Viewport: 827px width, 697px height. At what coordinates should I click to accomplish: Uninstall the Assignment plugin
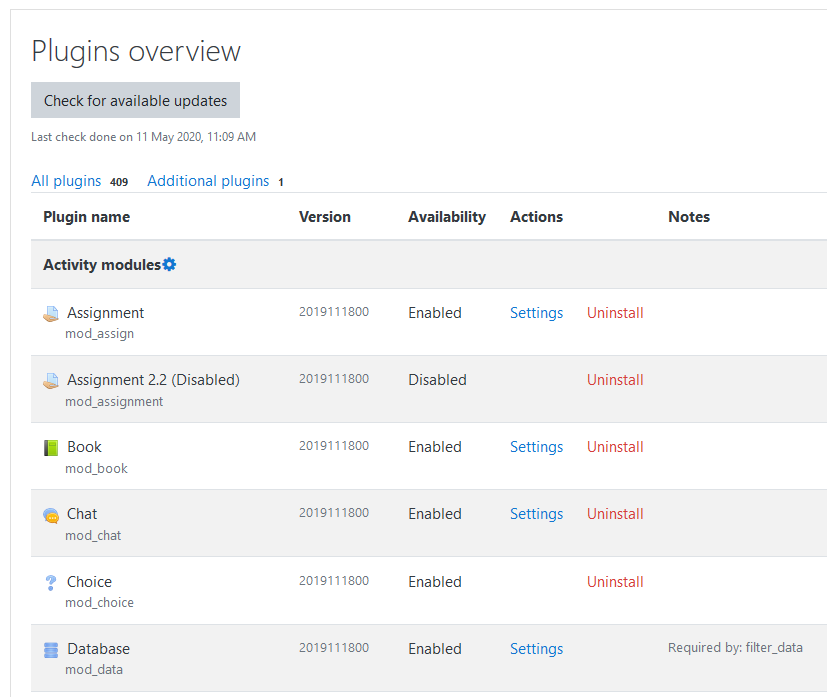pyautogui.click(x=615, y=313)
